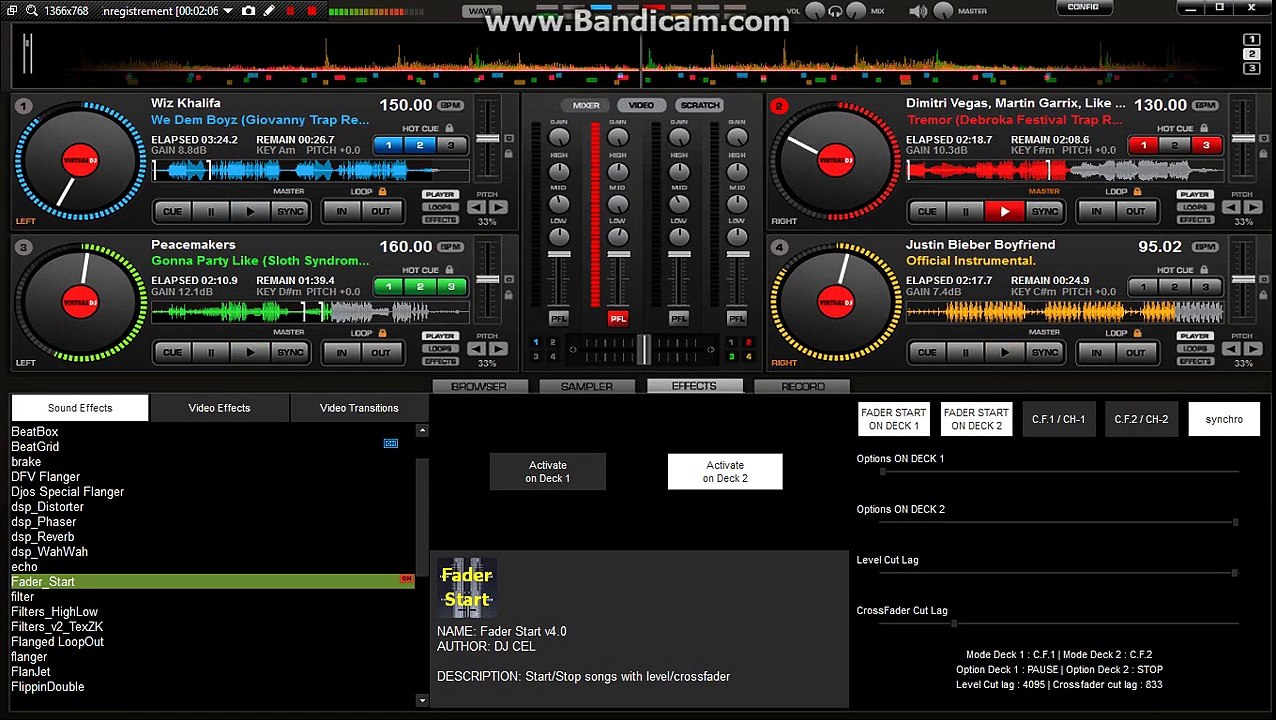Show LOOPS panel on deck 1
This screenshot has height=720, width=1276.
point(440,207)
